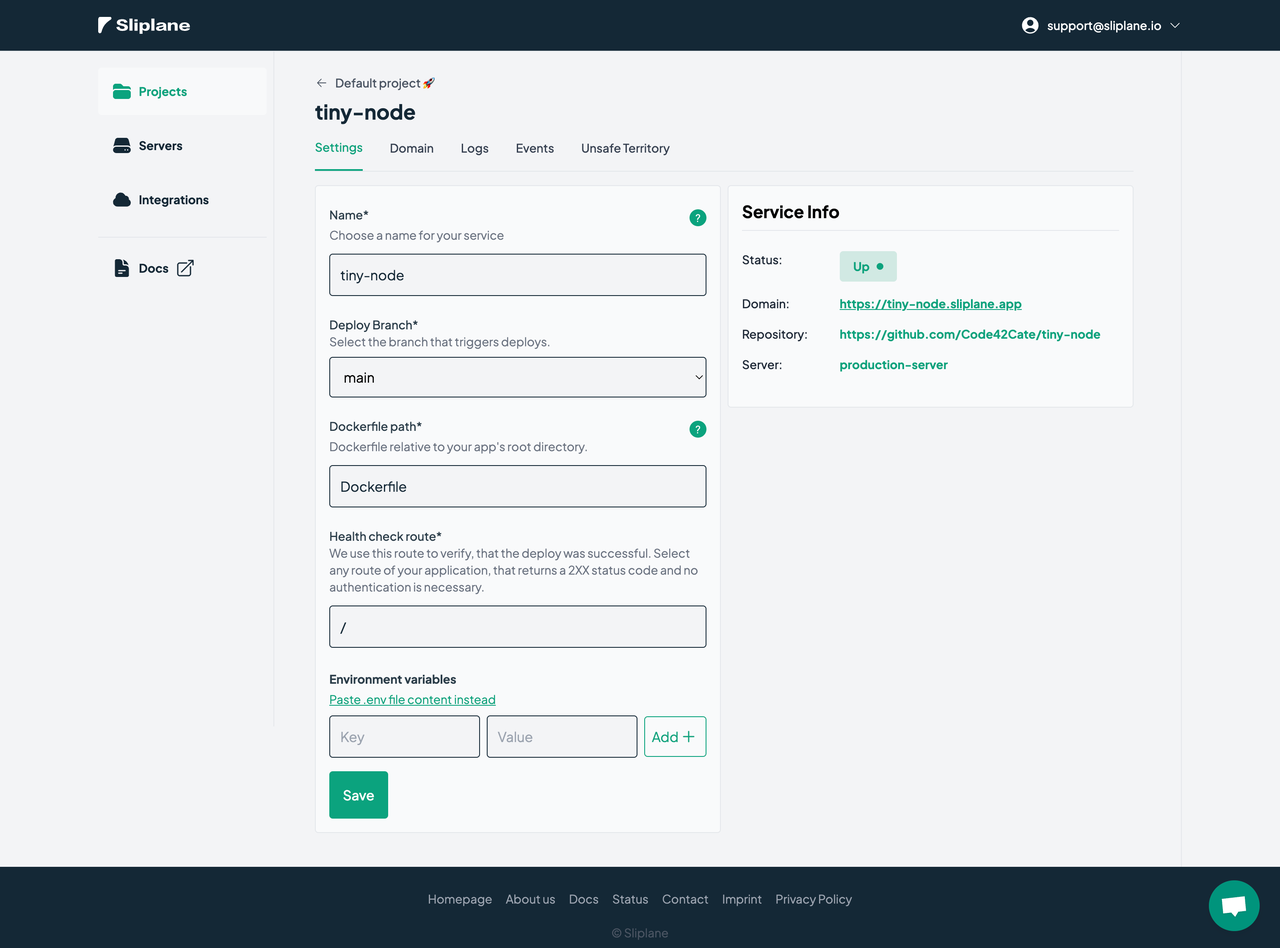This screenshot has width=1280, height=948.
Task: Click the support@sliplane.io account email
Action: coord(1104,25)
